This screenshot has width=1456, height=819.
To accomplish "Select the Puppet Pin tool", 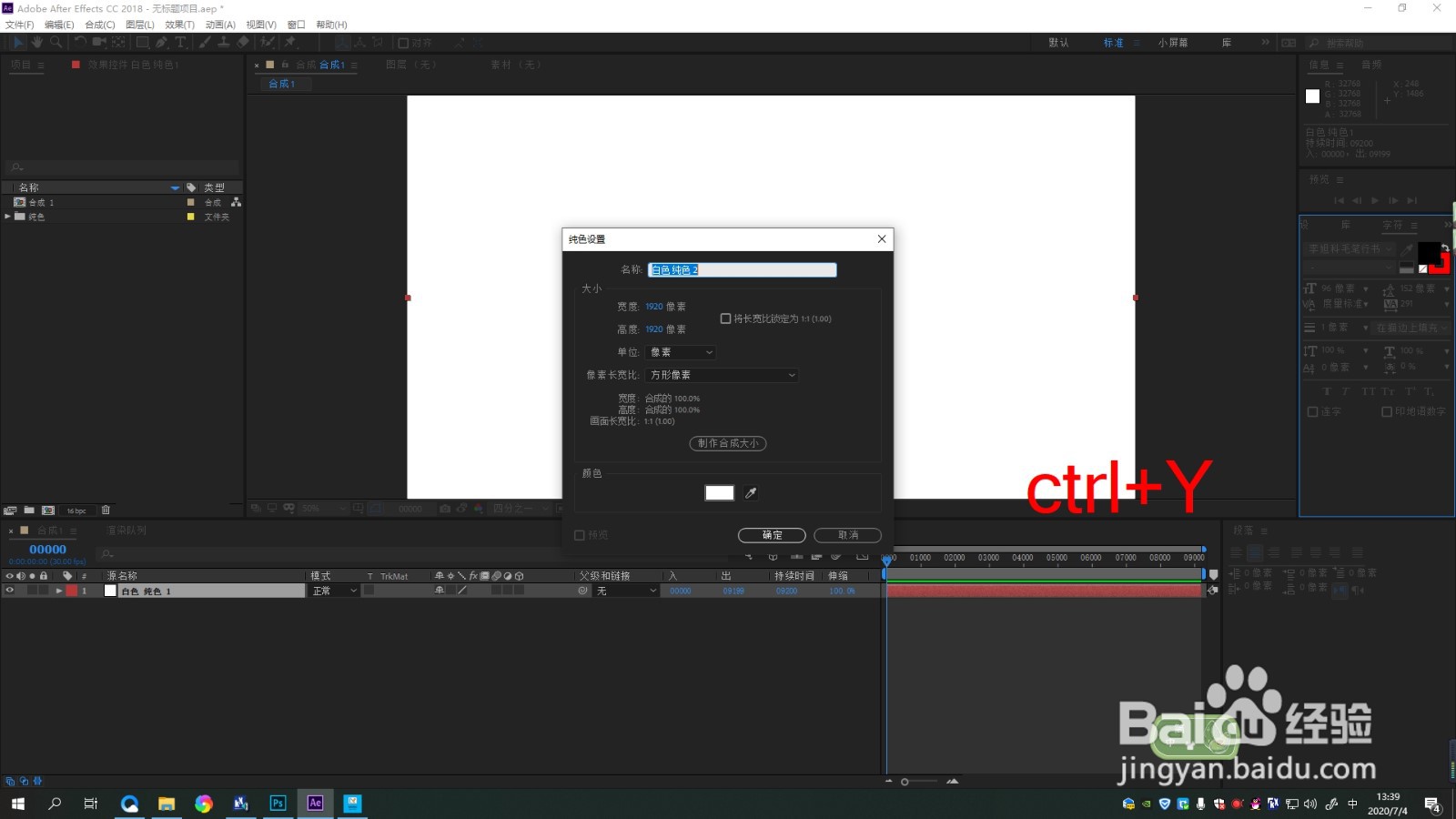I will coord(291,43).
